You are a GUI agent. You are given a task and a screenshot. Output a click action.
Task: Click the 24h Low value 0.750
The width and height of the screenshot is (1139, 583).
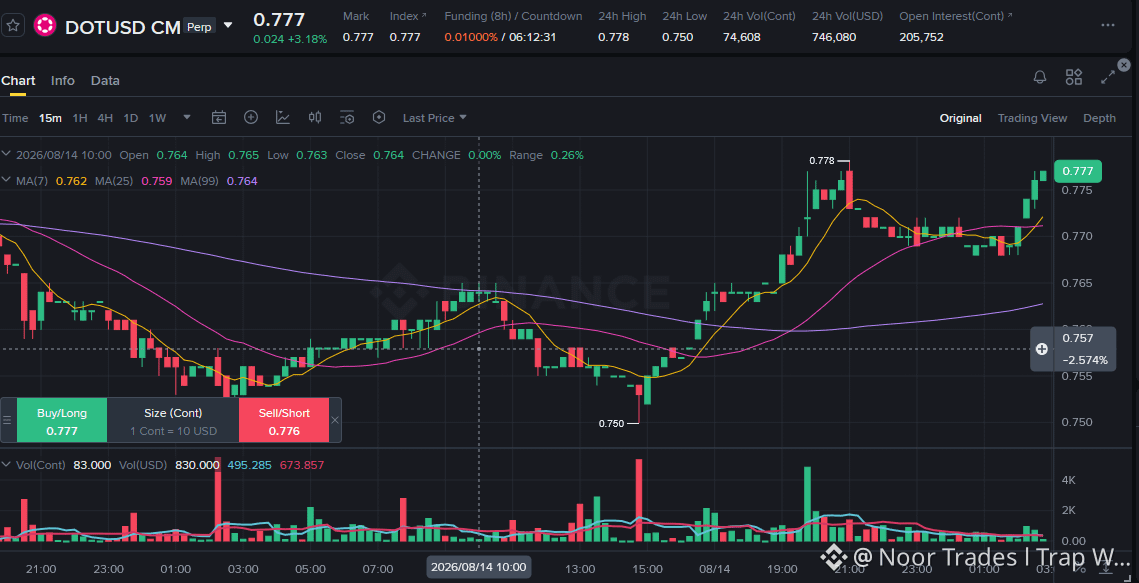(x=678, y=37)
